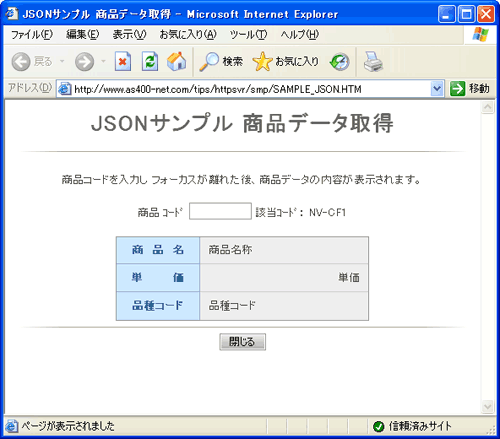Screen dimensions: 500x439
Task: Minimize the Internet Explorer window
Action: [446, 14]
